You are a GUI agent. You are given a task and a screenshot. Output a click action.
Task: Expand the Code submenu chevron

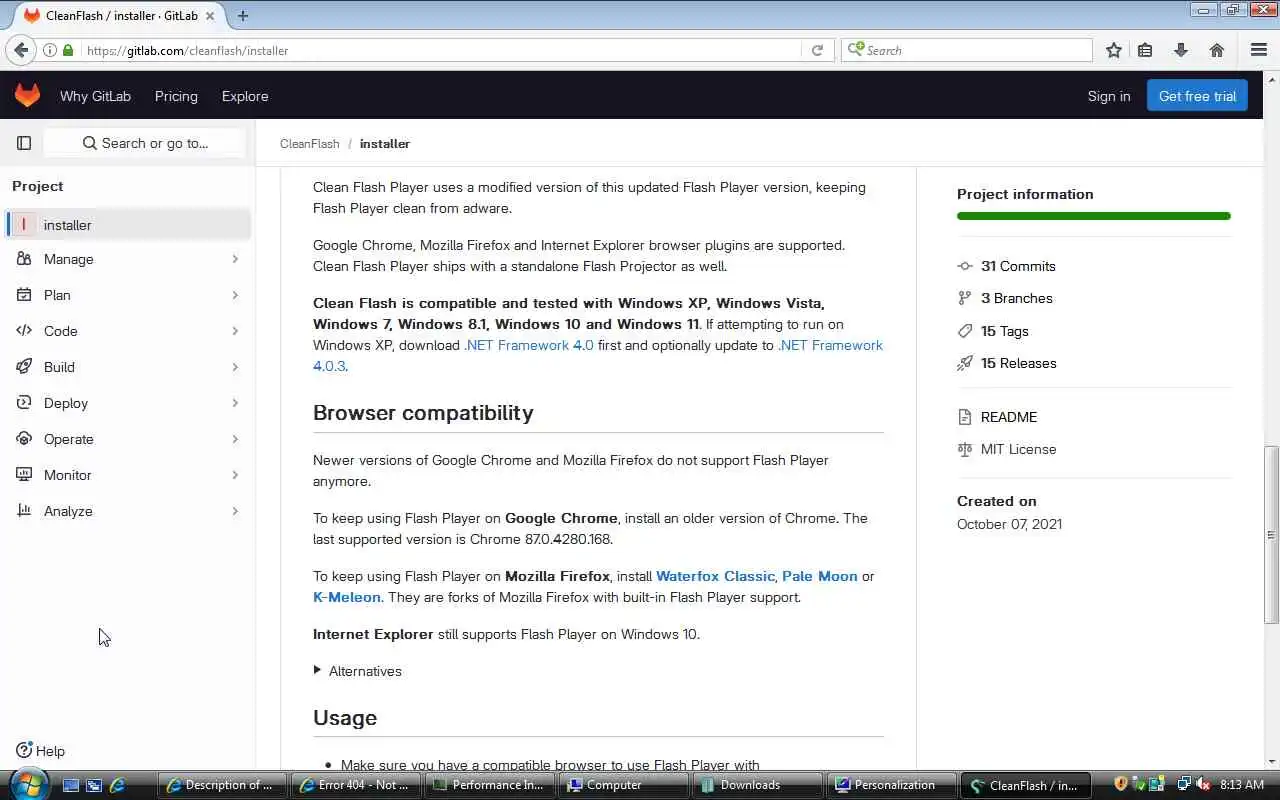click(x=235, y=331)
